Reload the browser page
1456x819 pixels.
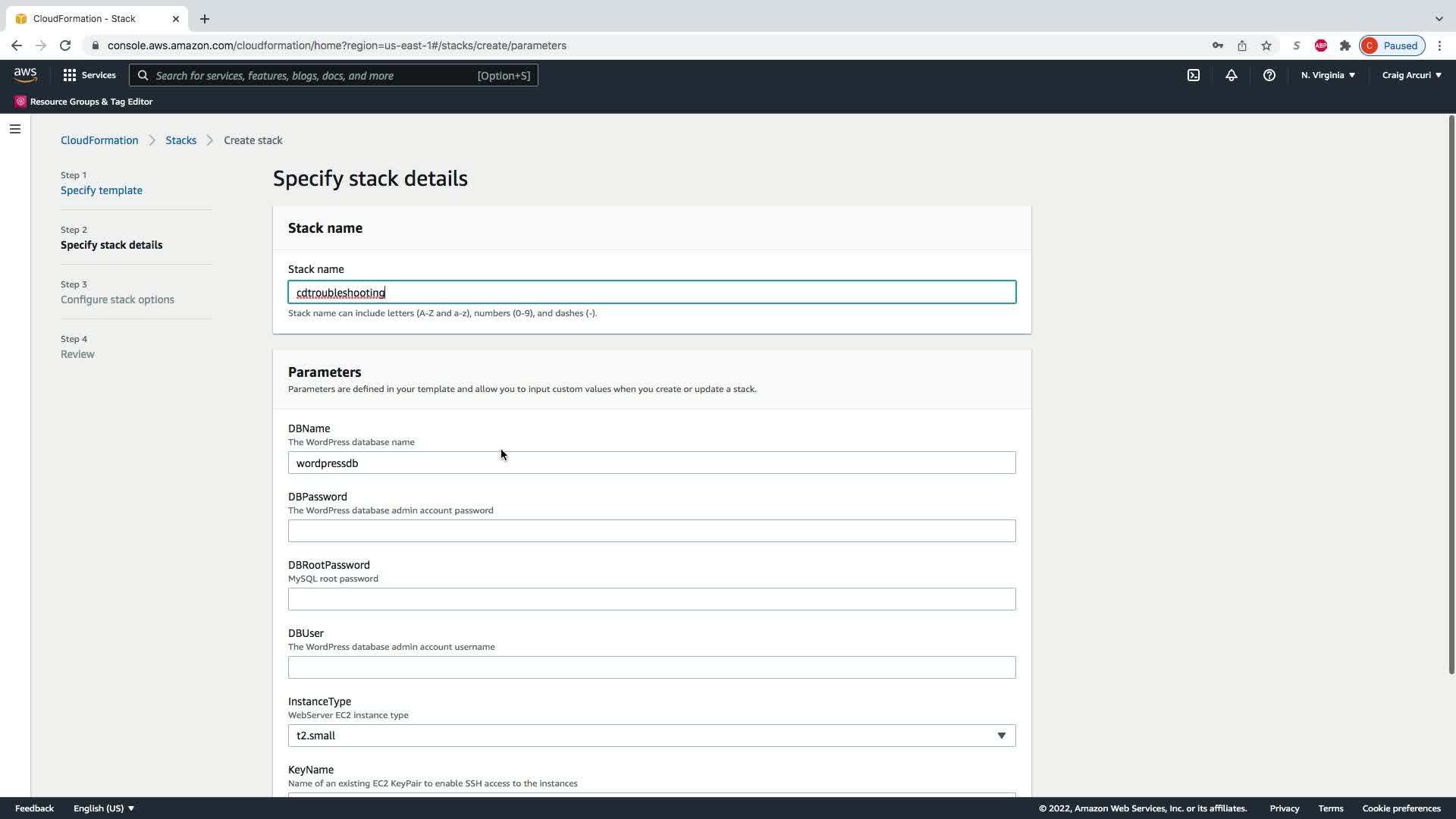point(65,45)
